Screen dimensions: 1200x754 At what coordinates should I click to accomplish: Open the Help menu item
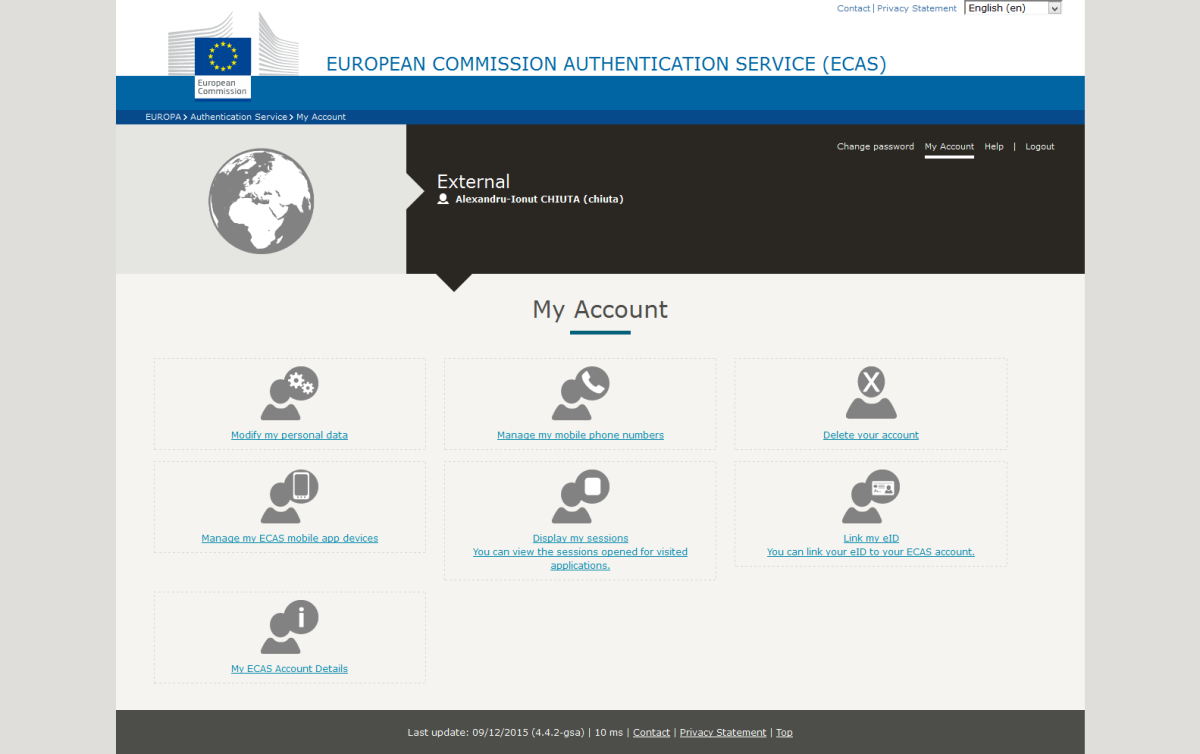click(993, 146)
